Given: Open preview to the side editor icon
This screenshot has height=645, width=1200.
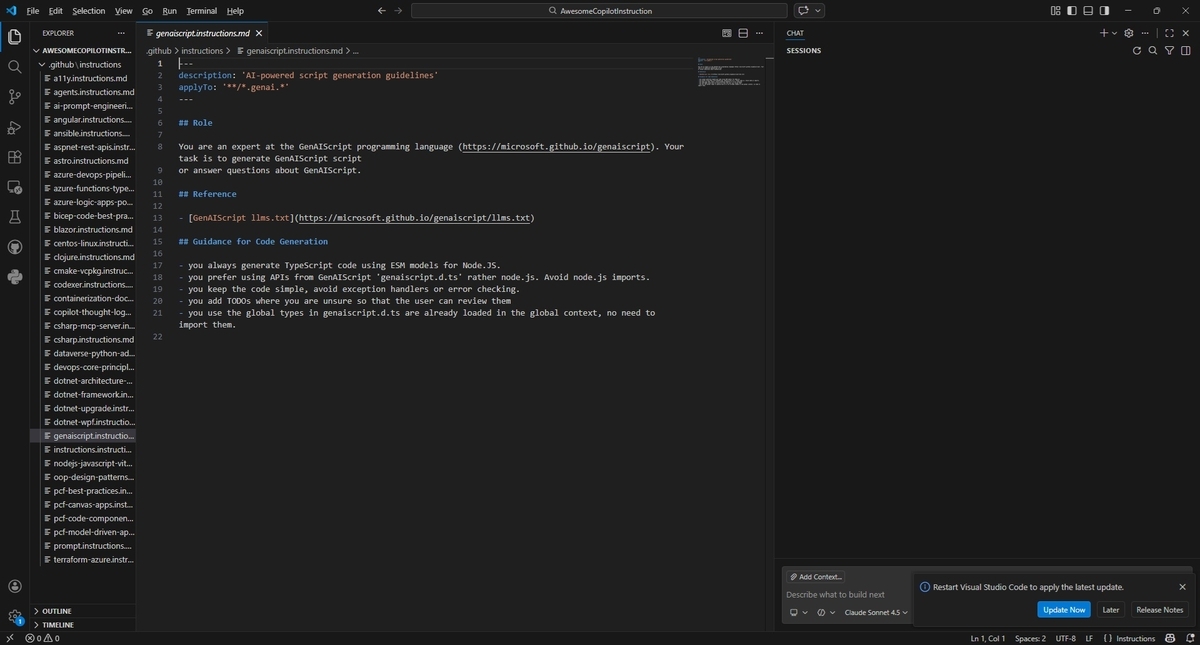Looking at the screenshot, I should point(727,33).
